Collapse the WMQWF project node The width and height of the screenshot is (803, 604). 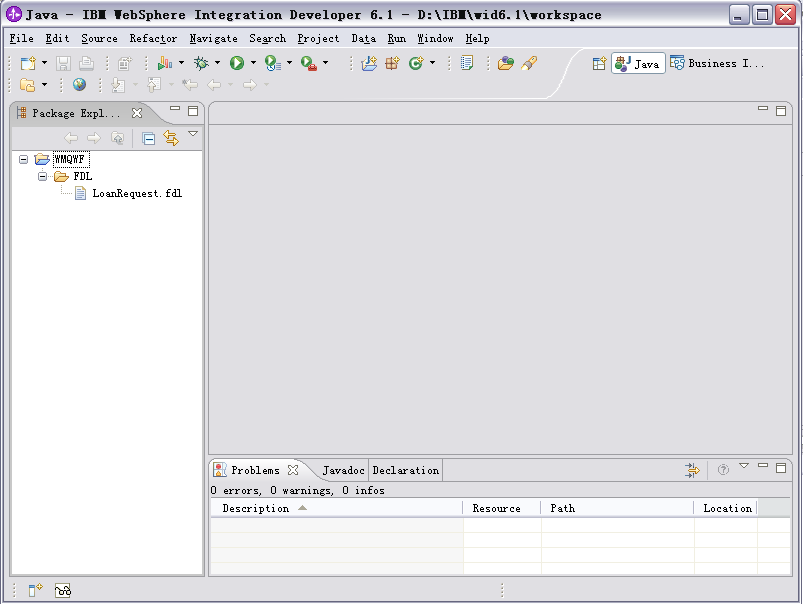[x=22, y=158]
